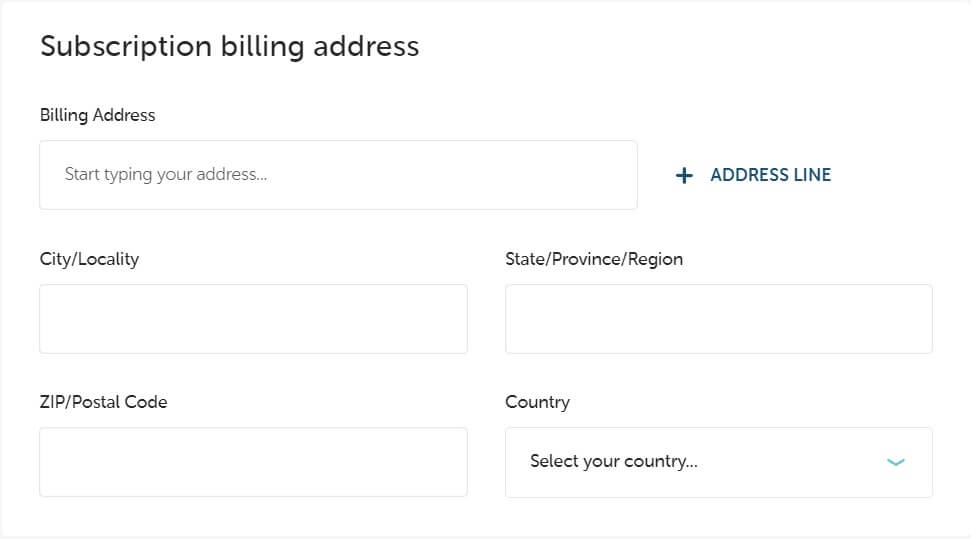Click the word 'Subscription' in the heading
The image size is (971, 539).
[x=125, y=46]
